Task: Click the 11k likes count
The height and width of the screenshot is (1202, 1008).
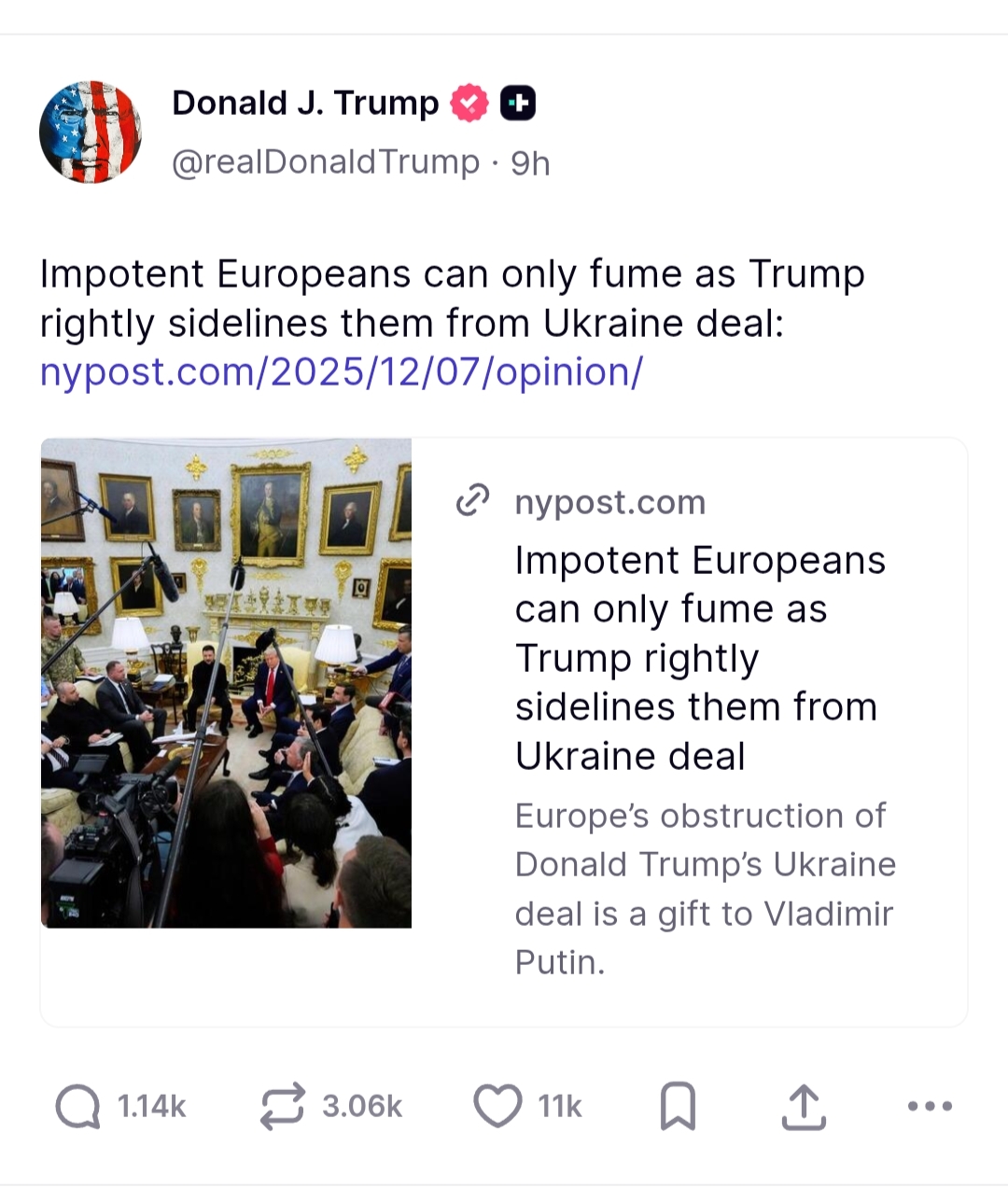Action: (x=560, y=1107)
